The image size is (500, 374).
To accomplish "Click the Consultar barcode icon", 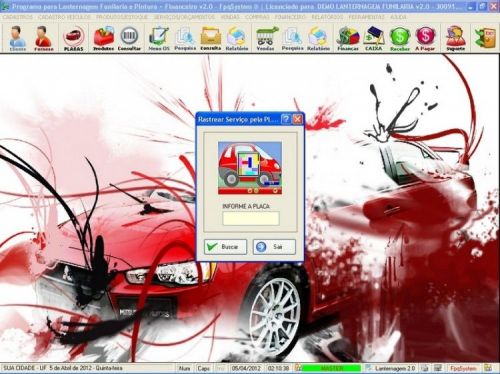I will pyautogui.click(x=129, y=39).
